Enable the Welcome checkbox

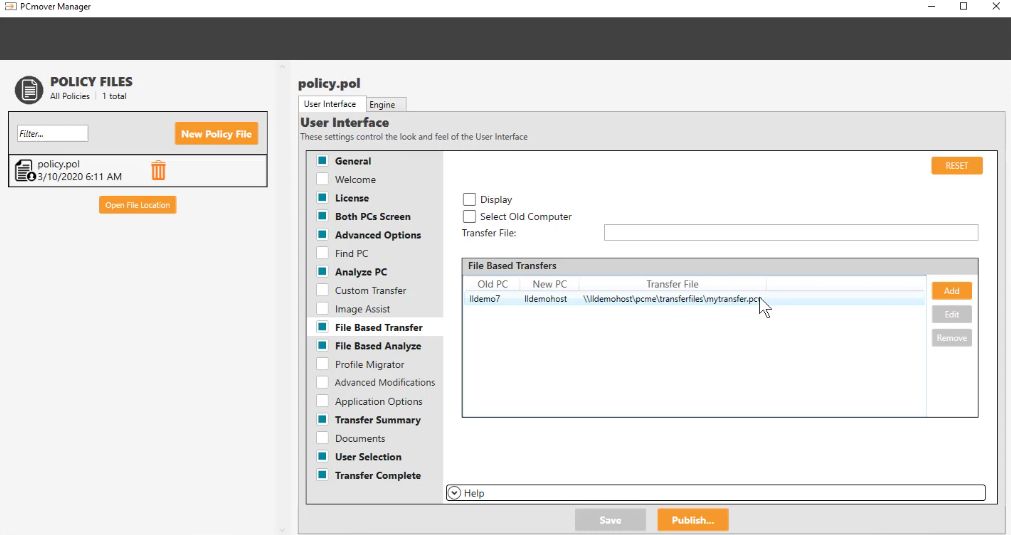[322, 179]
